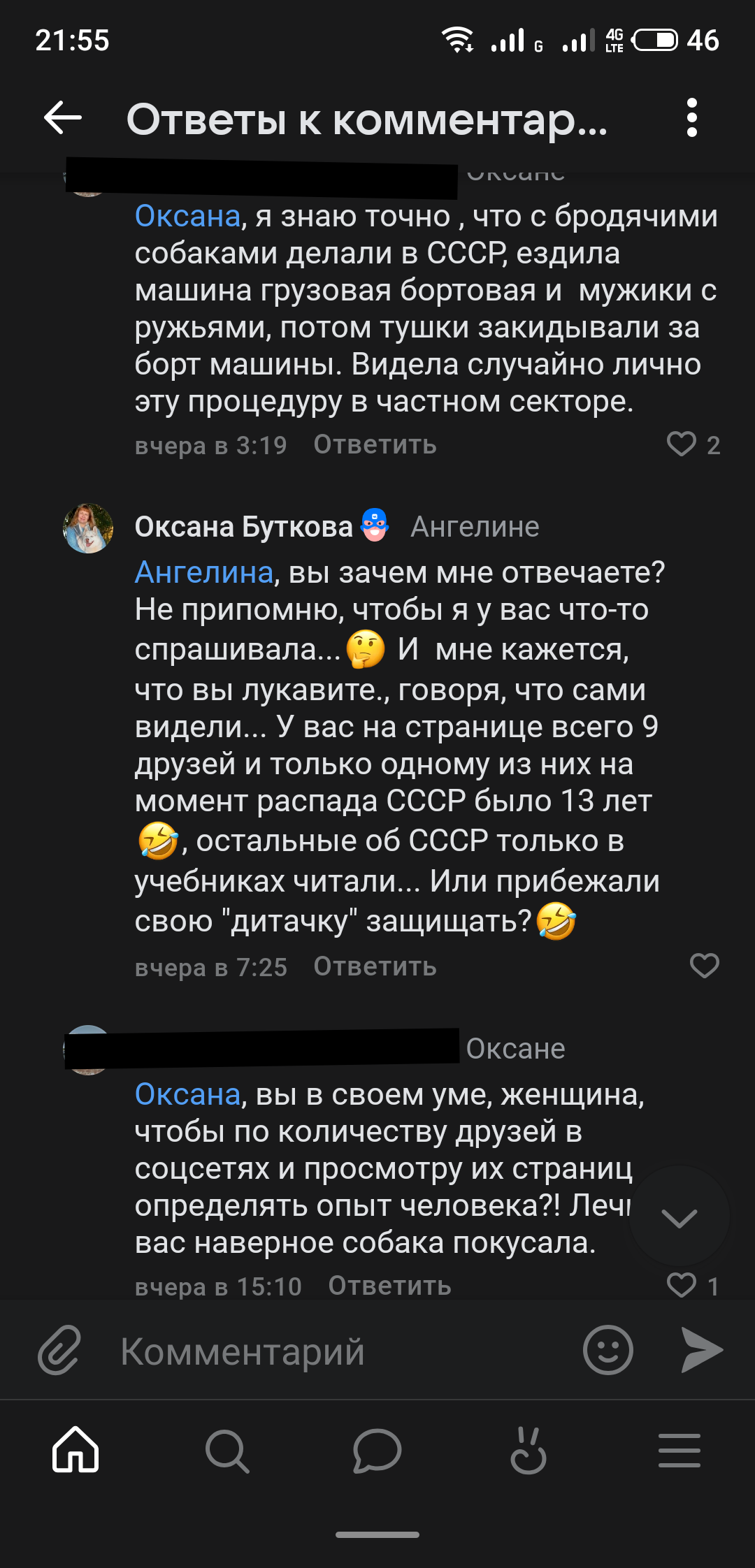
Task: Like the comment posted at 3:19
Action: (x=682, y=444)
